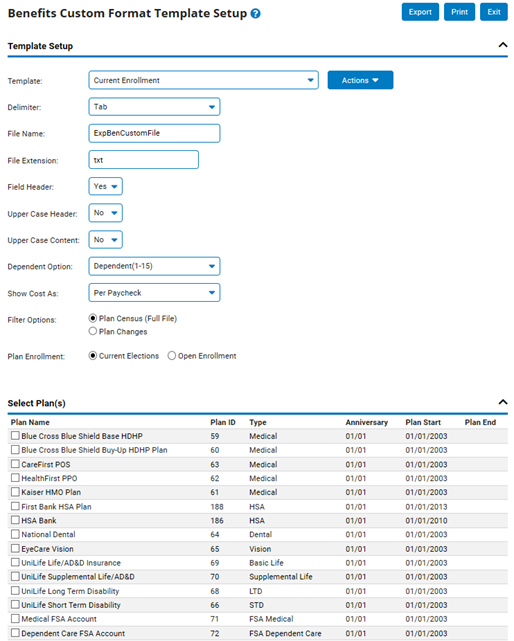
Task: Click Plan ID 188 cell
Action: [x=217, y=507]
